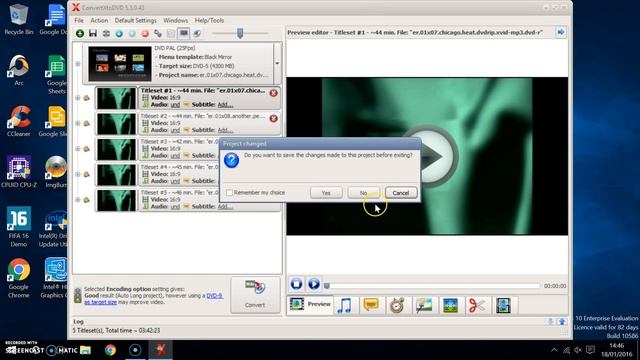The image size is (640, 360).
Task: Open the film strip merge tab
Action: [x=504, y=305]
